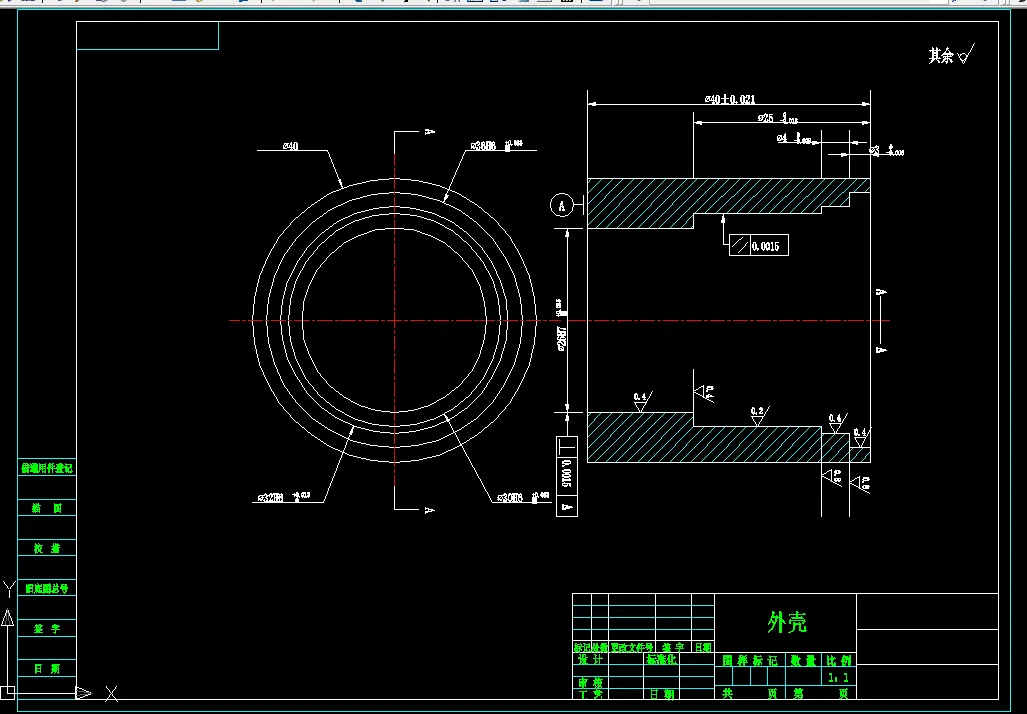Image resolution: width=1027 pixels, height=714 pixels.
Task: Pick the vertical ø26H7 dimension text
Action: coord(561,325)
